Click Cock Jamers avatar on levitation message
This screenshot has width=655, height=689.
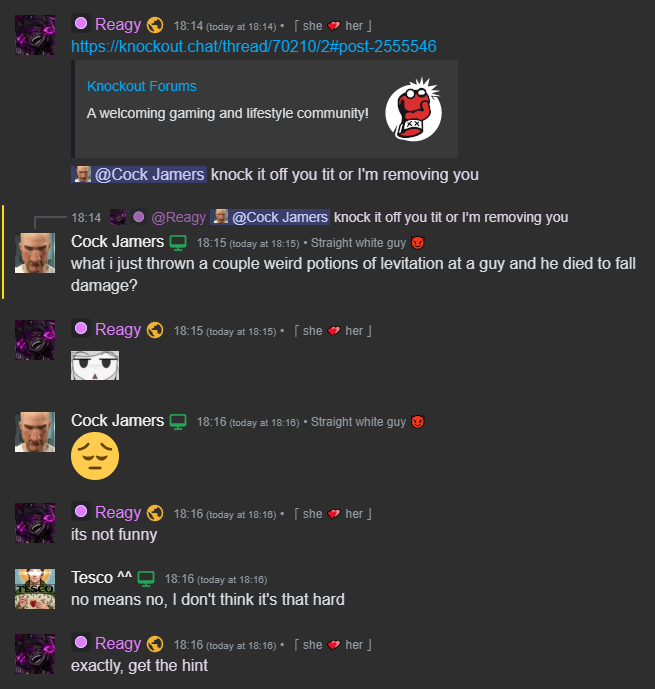click(35, 253)
